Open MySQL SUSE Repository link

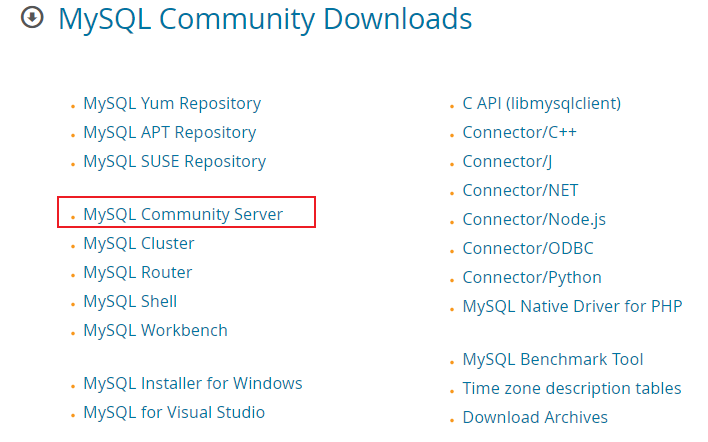click(175, 162)
